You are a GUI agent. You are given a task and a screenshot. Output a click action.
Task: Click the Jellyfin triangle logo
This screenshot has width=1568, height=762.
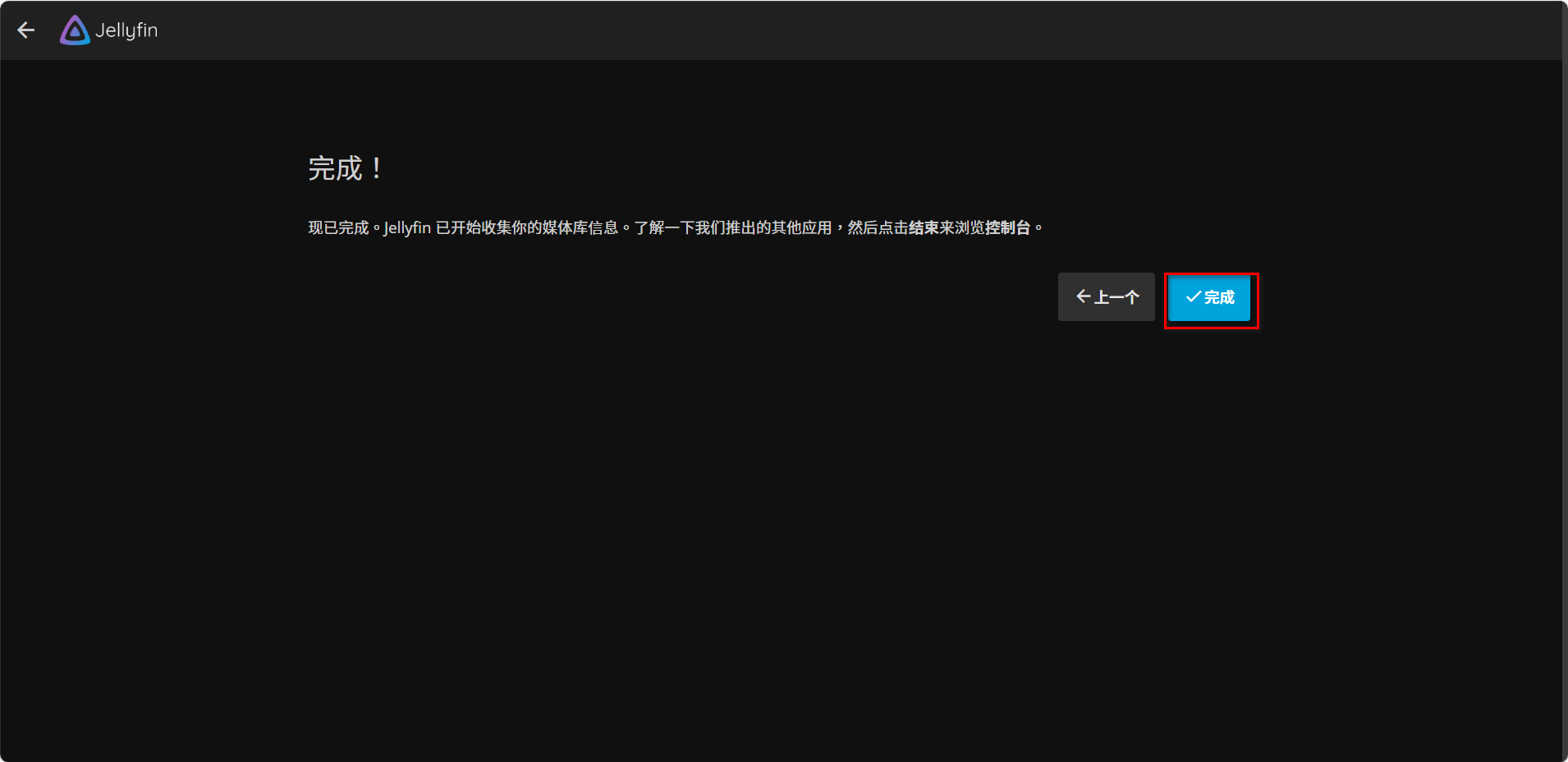[x=75, y=30]
